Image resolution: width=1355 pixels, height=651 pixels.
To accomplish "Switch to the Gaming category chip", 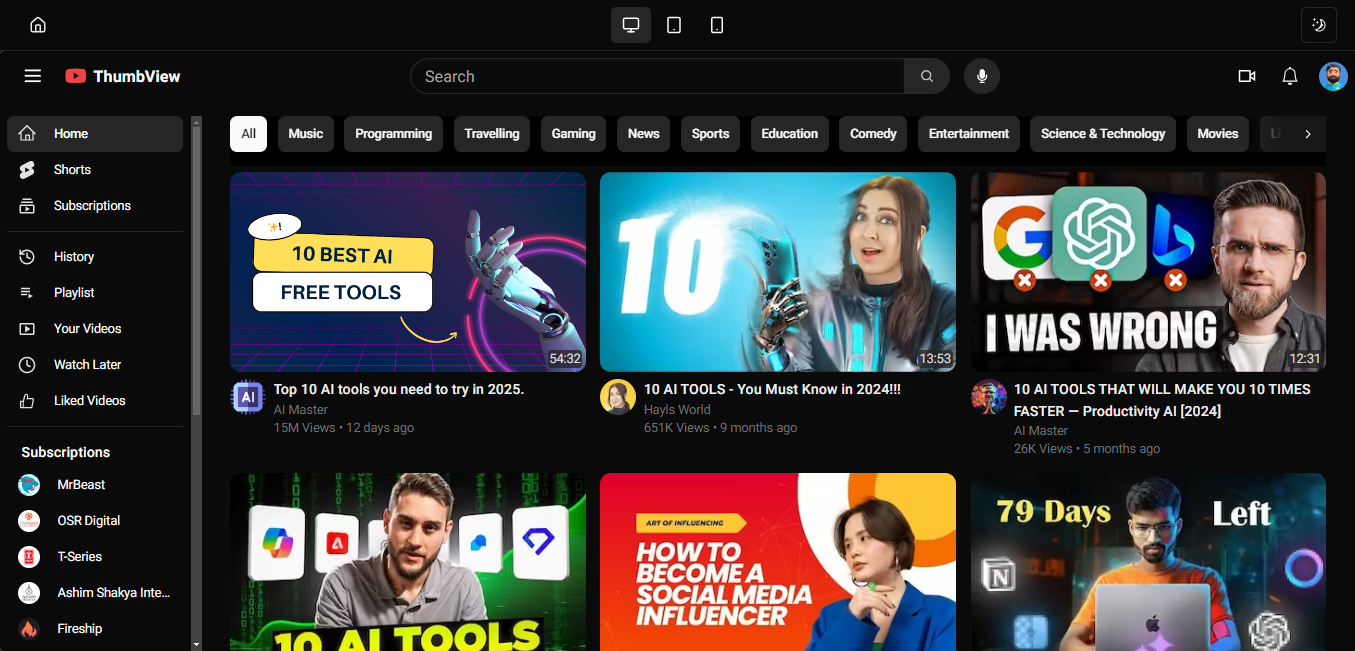I will tap(573, 133).
